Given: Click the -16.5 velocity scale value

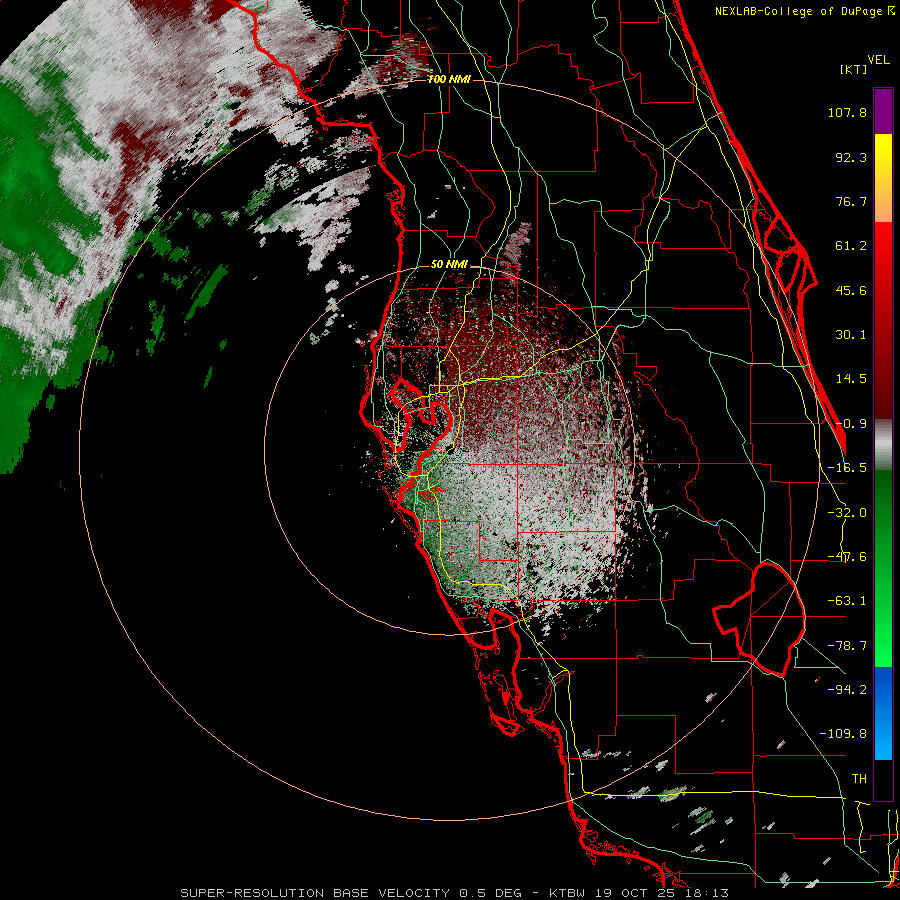Looking at the screenshot, I should pyautogui.click(x=847, y=468).
